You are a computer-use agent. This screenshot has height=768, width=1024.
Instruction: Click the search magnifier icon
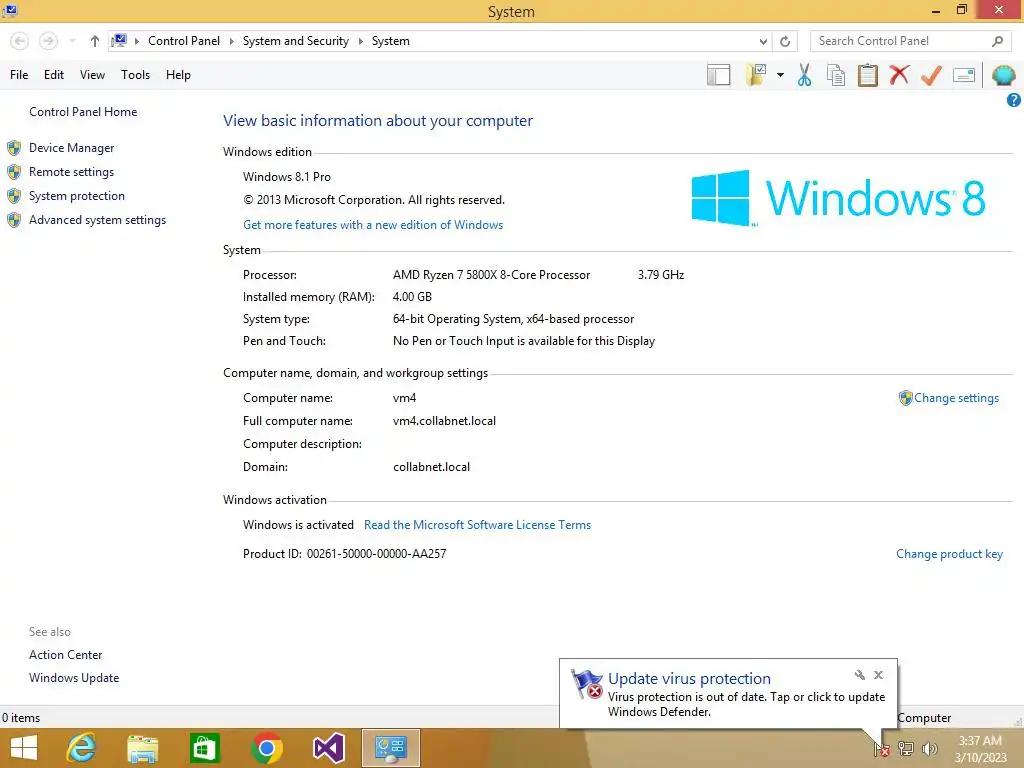pyautogui.click(x=997, y=41)
